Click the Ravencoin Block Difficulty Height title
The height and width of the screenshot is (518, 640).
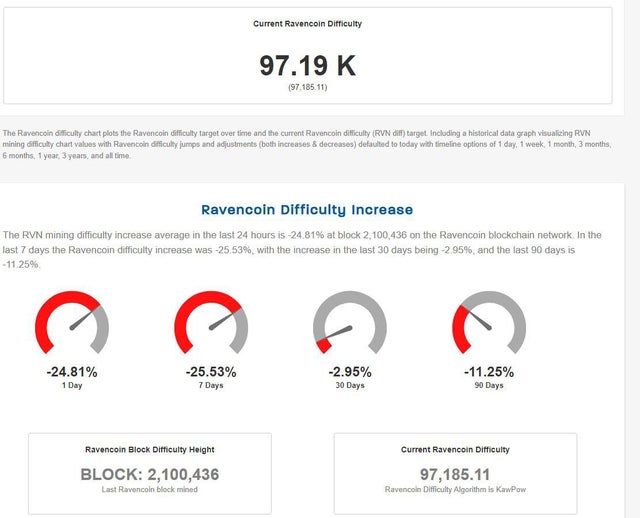tap(150, 450)
